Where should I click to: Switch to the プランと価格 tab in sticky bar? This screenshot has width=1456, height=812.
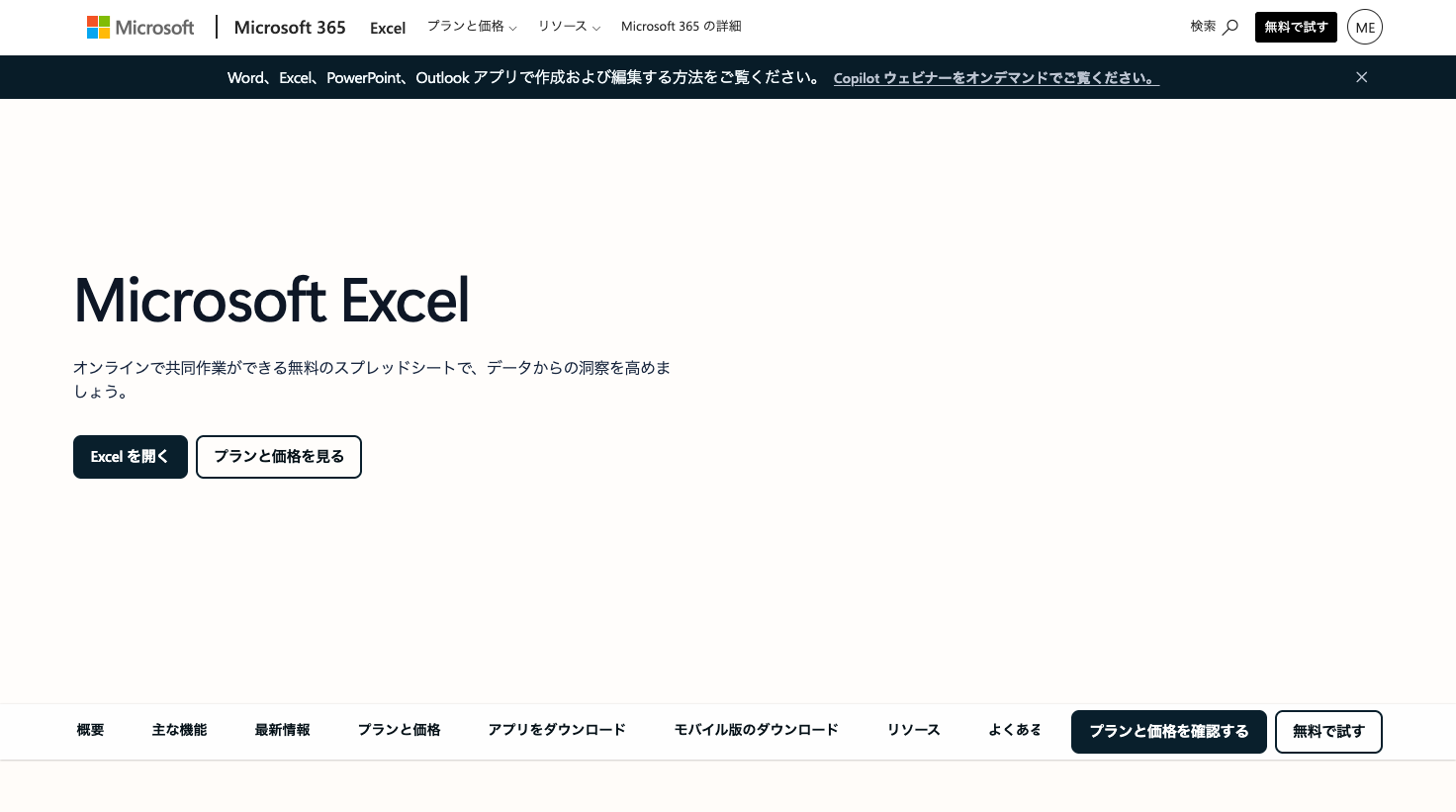tap(399, 730)
